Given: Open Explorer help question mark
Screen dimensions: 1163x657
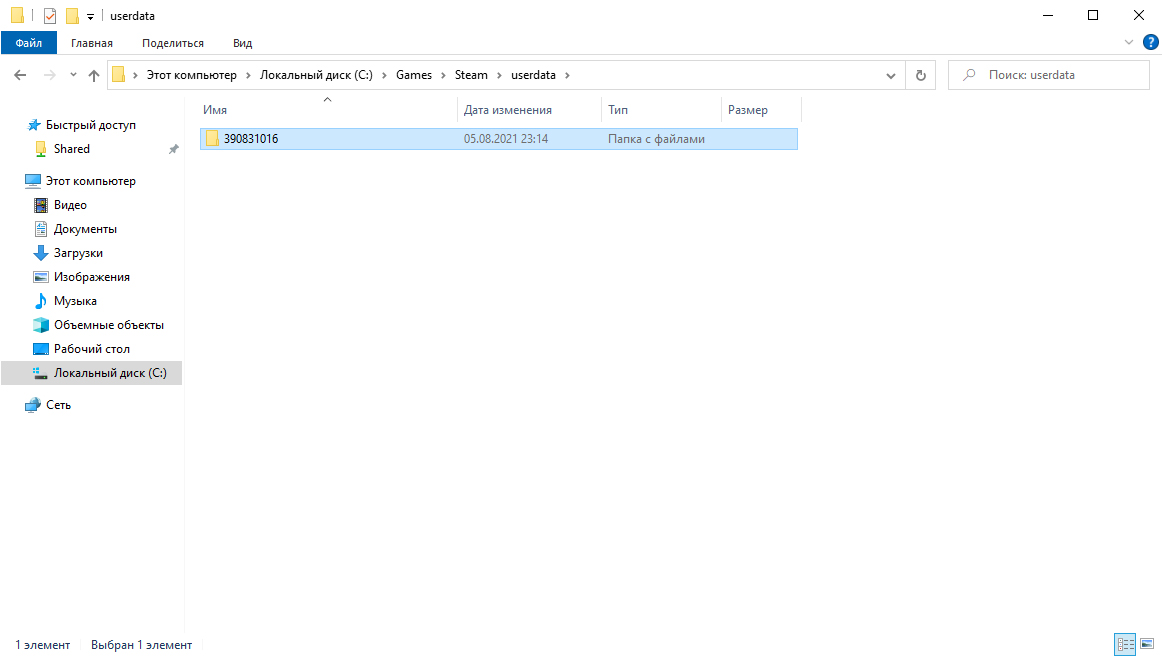Looking at the screenshot, I should coord(1150,43).
